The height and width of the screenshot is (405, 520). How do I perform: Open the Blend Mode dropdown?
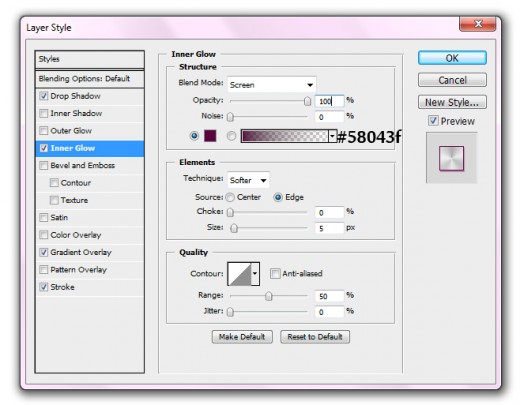[272, 85]
